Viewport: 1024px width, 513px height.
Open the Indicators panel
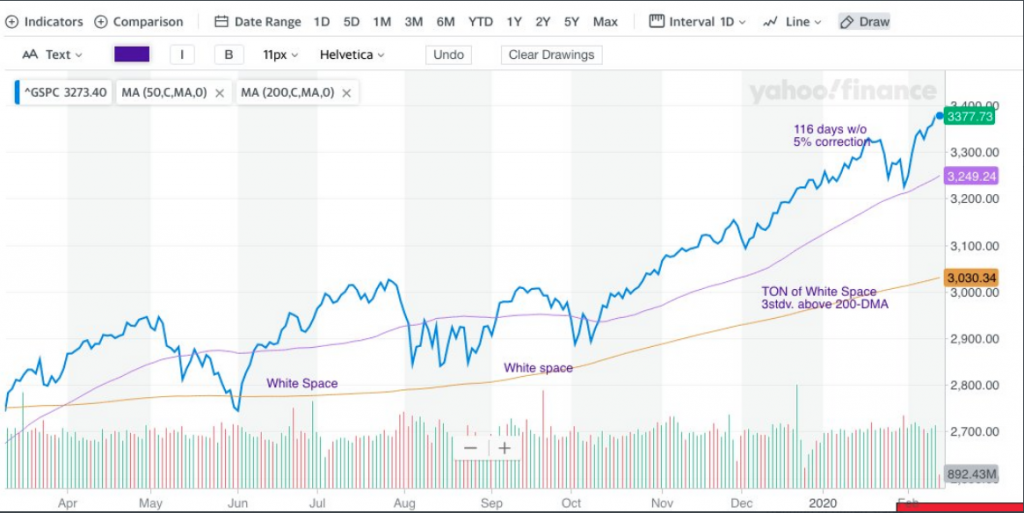tap(46, 21)
